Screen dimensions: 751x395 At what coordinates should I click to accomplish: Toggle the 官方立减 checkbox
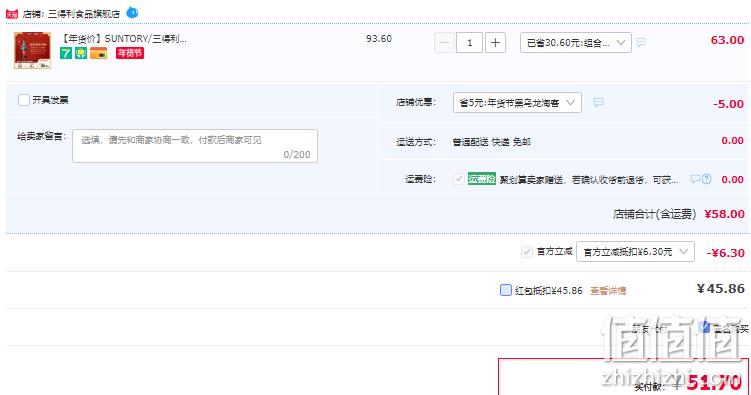526,252
